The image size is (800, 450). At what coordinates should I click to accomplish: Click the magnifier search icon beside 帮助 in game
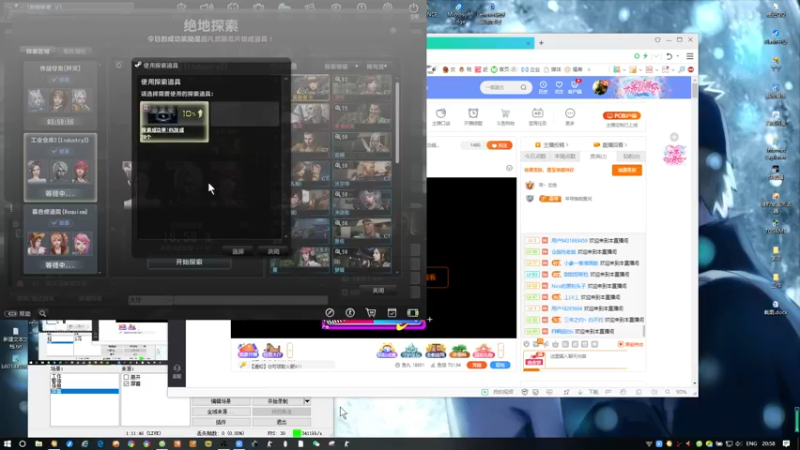tap(43, 313)
